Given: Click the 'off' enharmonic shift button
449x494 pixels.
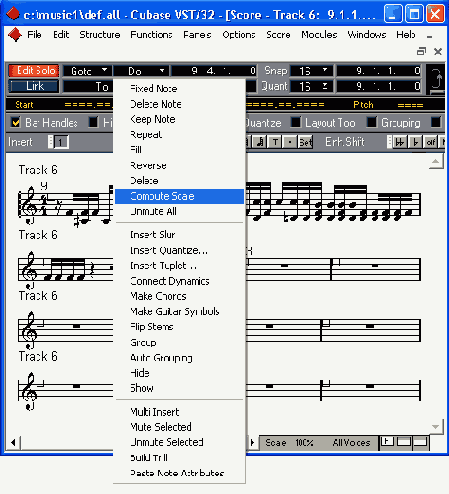Looking at the screenshot, I should click(431, 142).
